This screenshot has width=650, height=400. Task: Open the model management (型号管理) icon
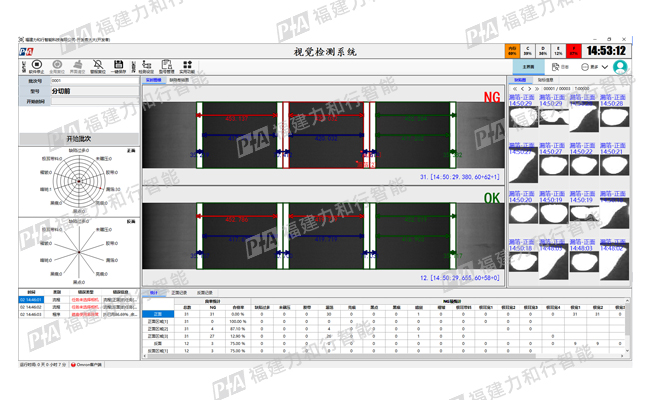coord(167,67)
